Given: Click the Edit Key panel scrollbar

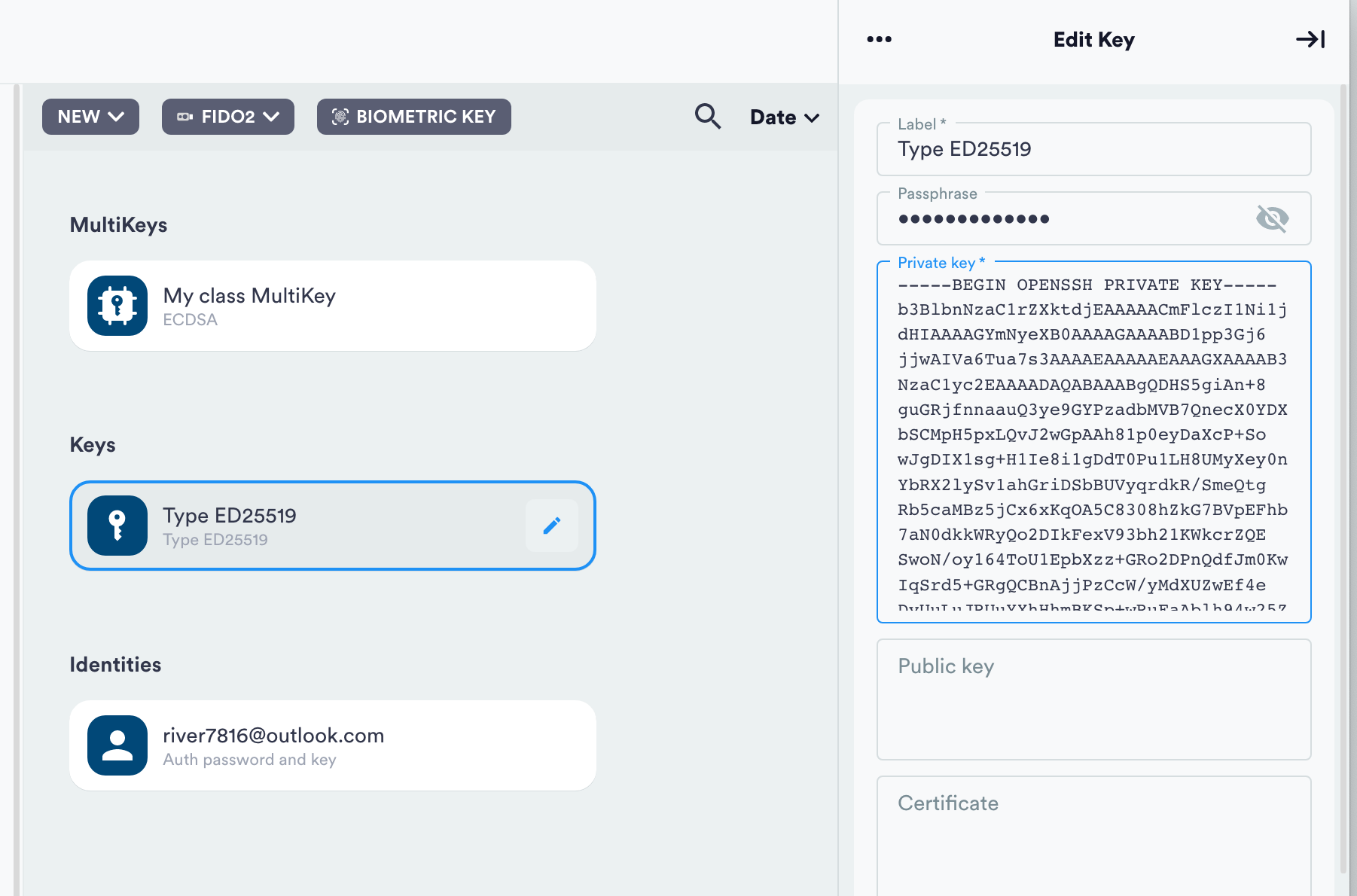Looking at the screenshot, I should pos(1343,478).
